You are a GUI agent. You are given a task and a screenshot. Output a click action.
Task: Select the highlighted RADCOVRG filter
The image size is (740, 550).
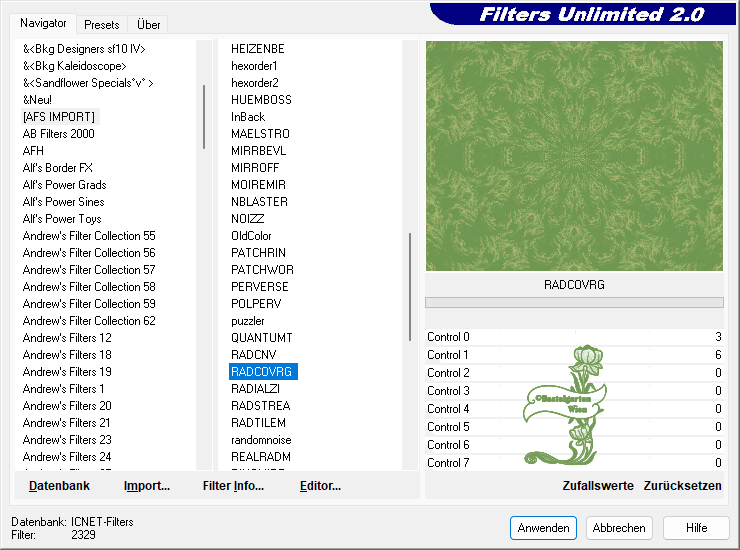[263, 372]
